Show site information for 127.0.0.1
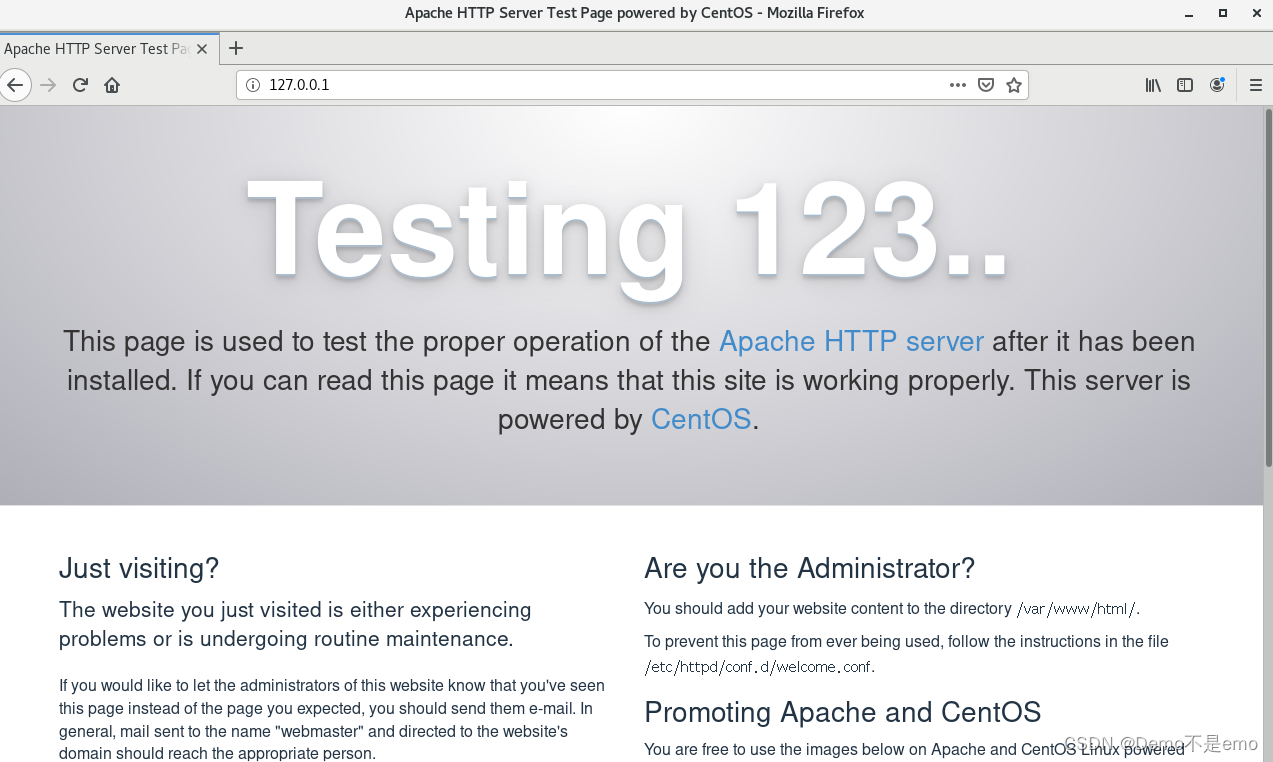Screen dimensions: 1273x762 (x=253, y=85)
